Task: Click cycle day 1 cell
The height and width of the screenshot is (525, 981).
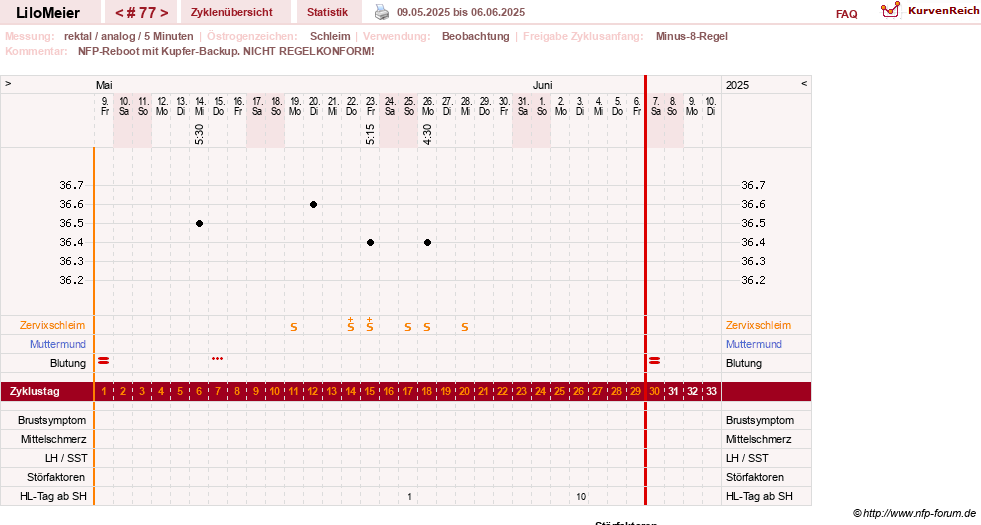Action: pos(104,392)
